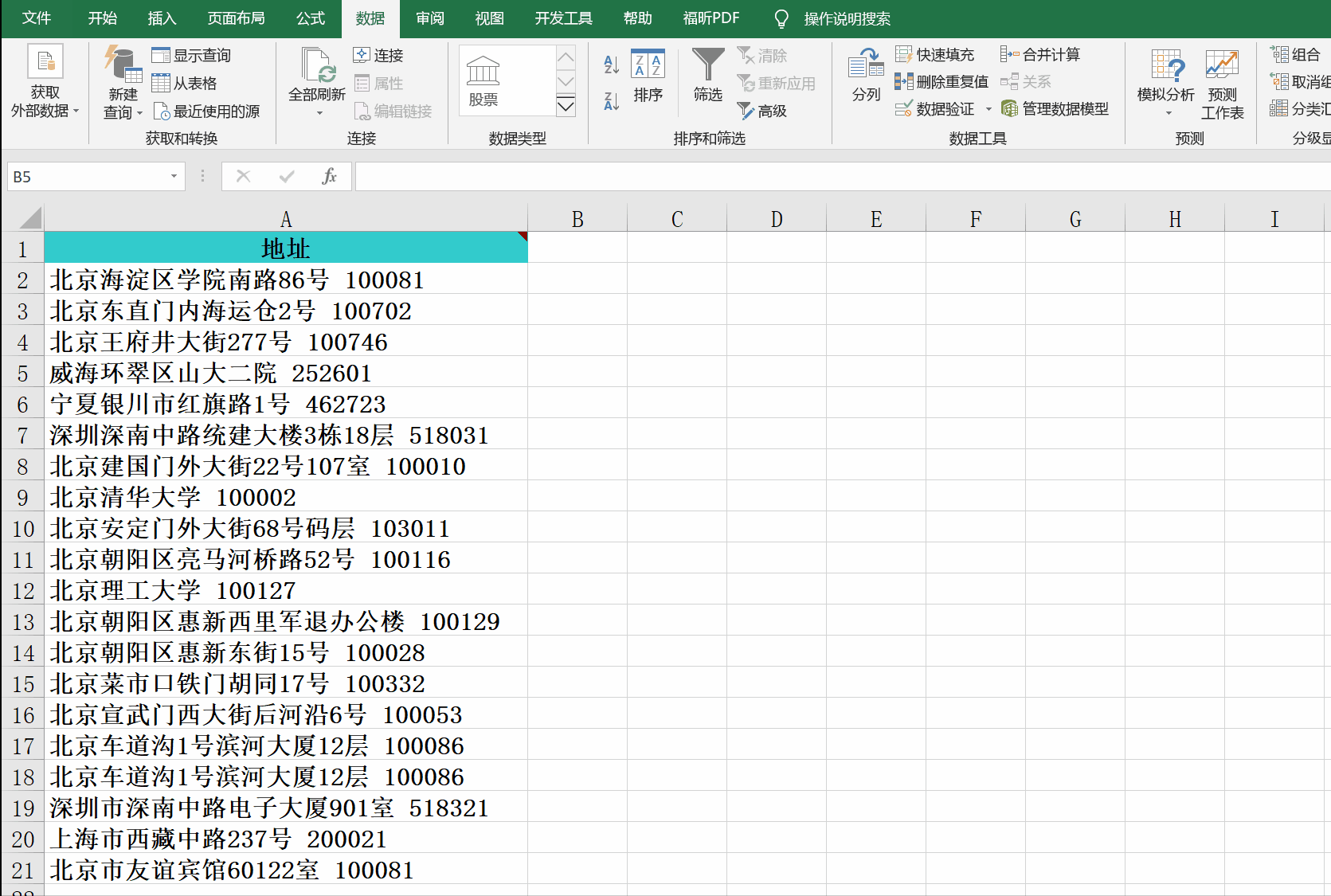This screenshot has width=1331, height=896.
Task: Click 快速填充 (Flash Fill)
Action: coord(935,54)
